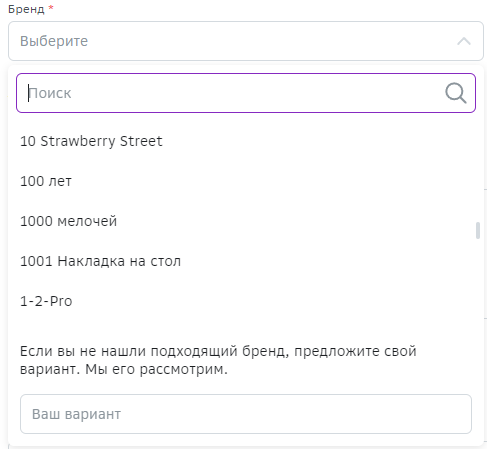The image size is (487, 449).
Task: Click the Поиск placeholder text
Action: pos(50,93)
